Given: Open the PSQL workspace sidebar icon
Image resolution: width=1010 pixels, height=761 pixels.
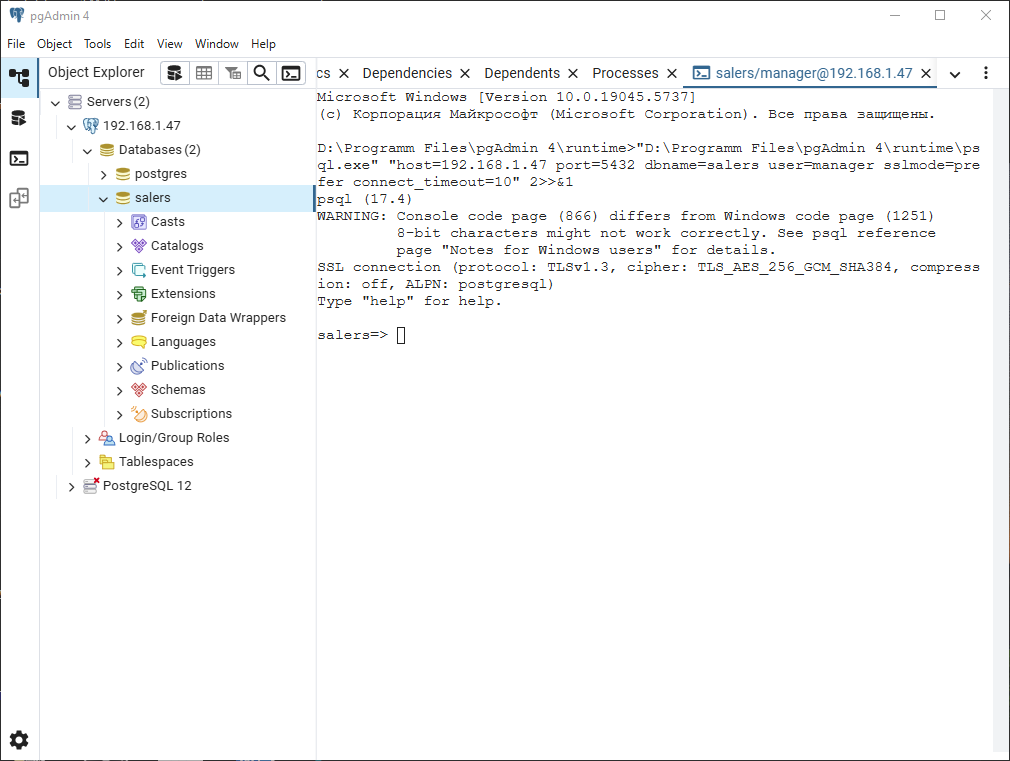Looking at the screenshot, I should (x=19, y=158).
